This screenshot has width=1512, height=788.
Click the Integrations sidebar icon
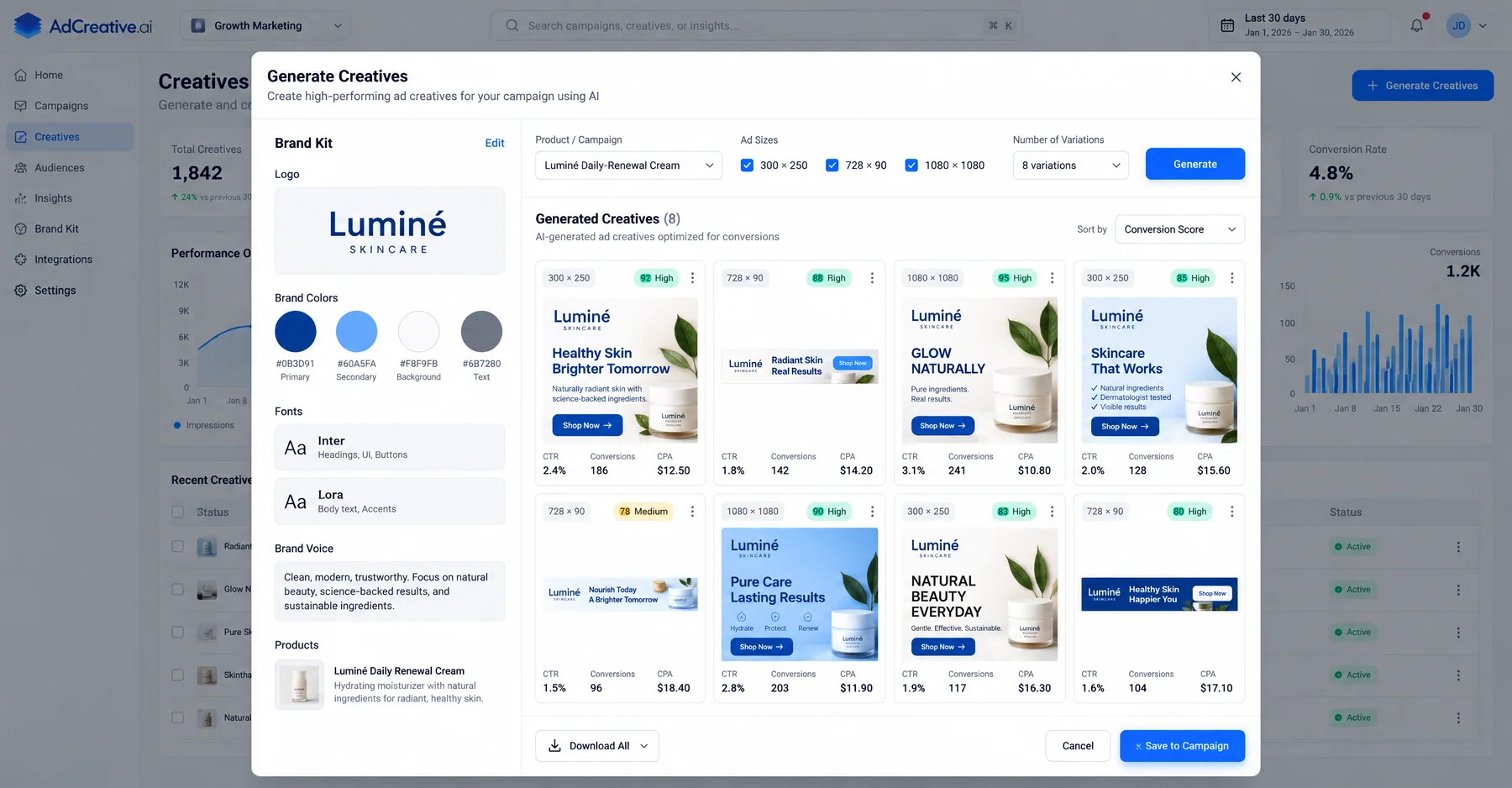click(x=21, y=260)
